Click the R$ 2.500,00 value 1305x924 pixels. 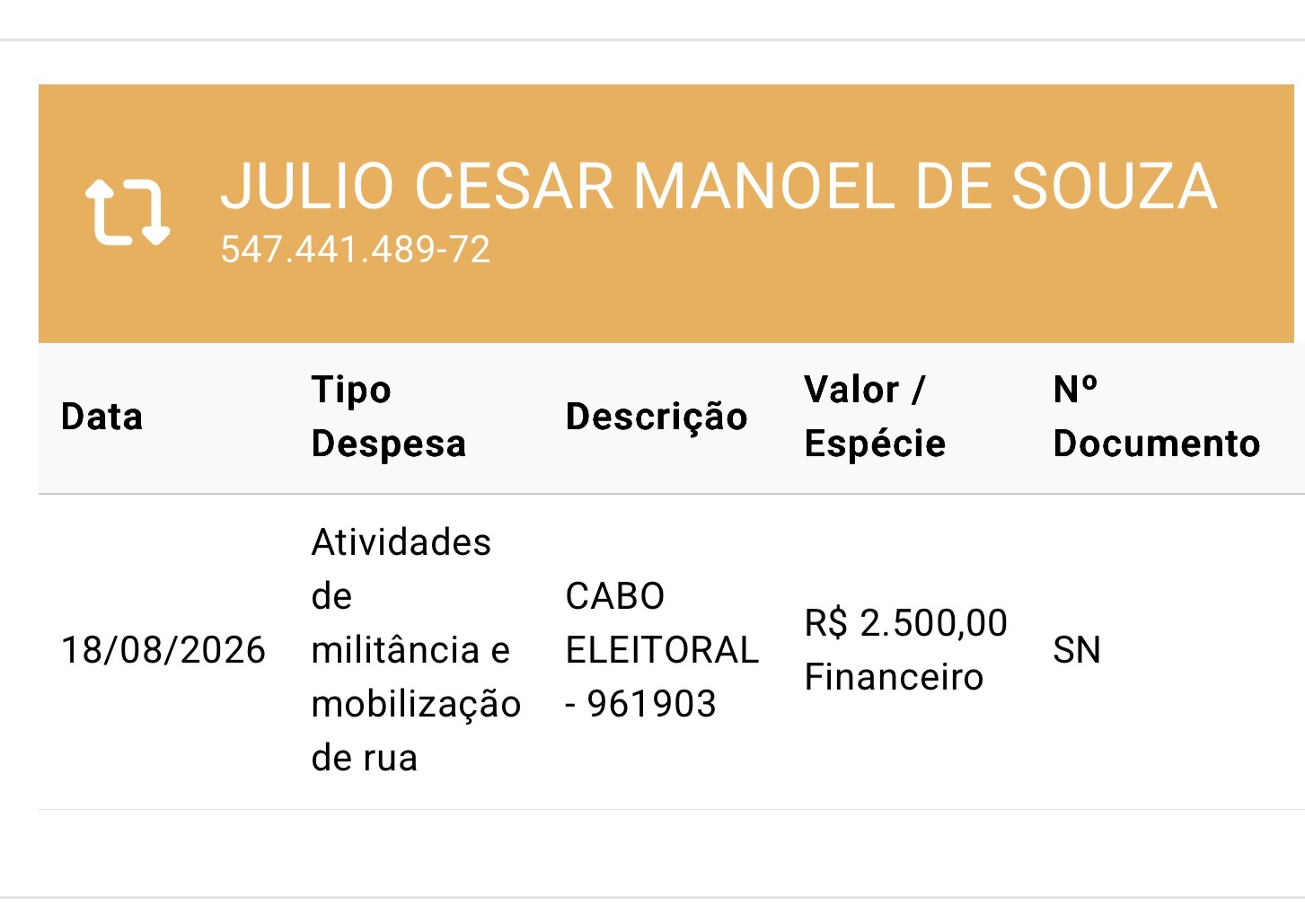(905, 623)
